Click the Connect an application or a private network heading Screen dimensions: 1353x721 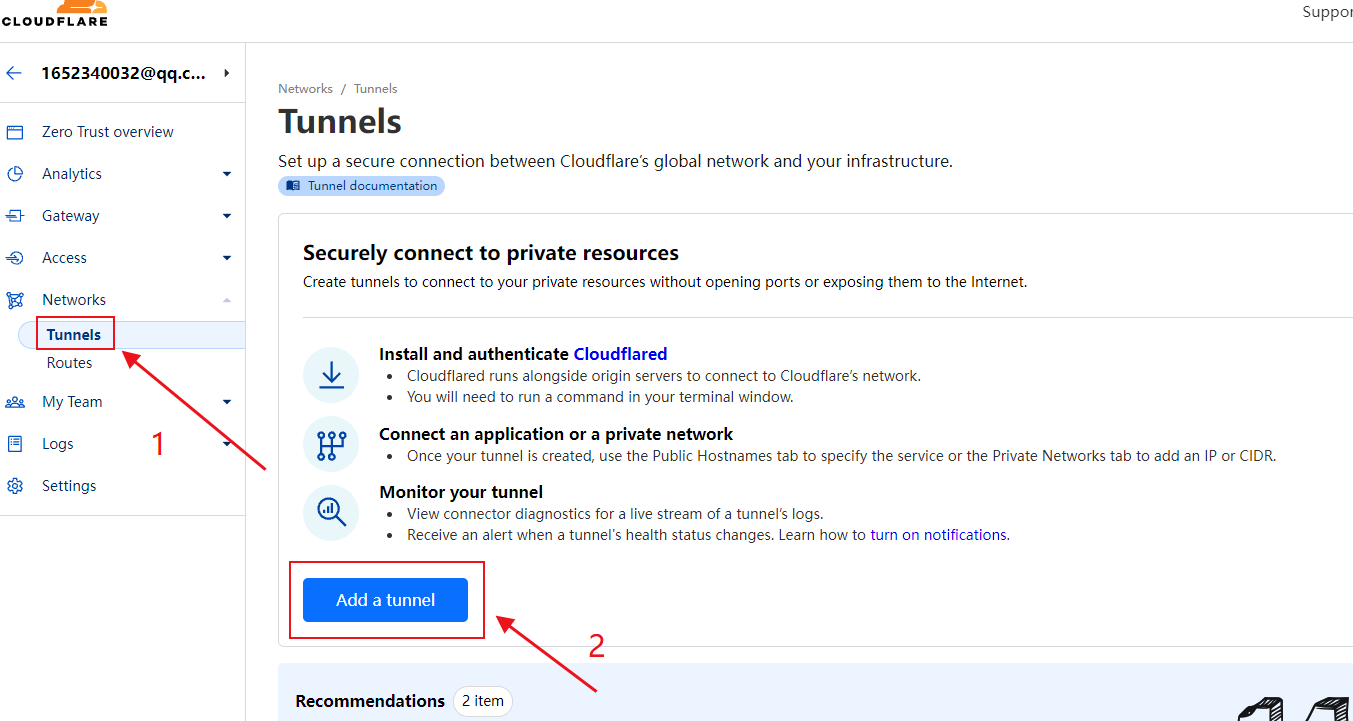(556, 434)
